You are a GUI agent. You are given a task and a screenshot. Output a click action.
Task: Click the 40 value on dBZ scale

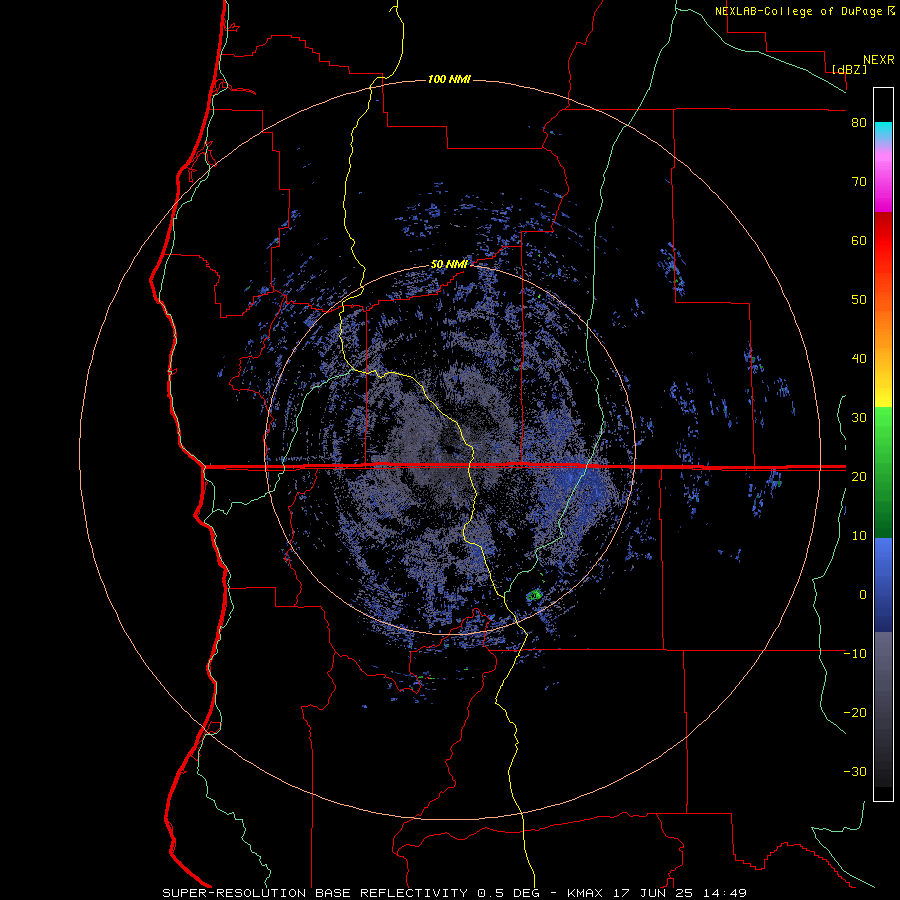click(859, 359)
